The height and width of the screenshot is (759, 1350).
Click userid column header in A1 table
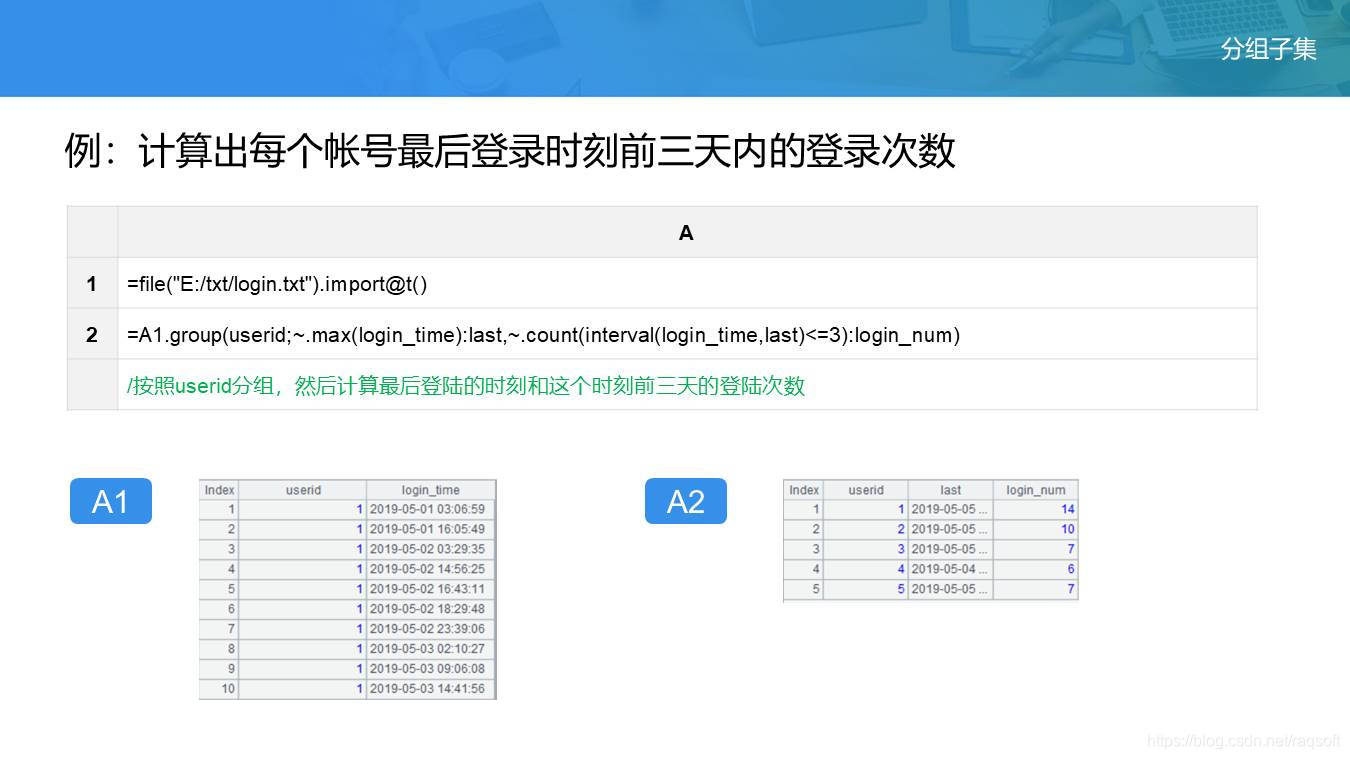(303, 490)
